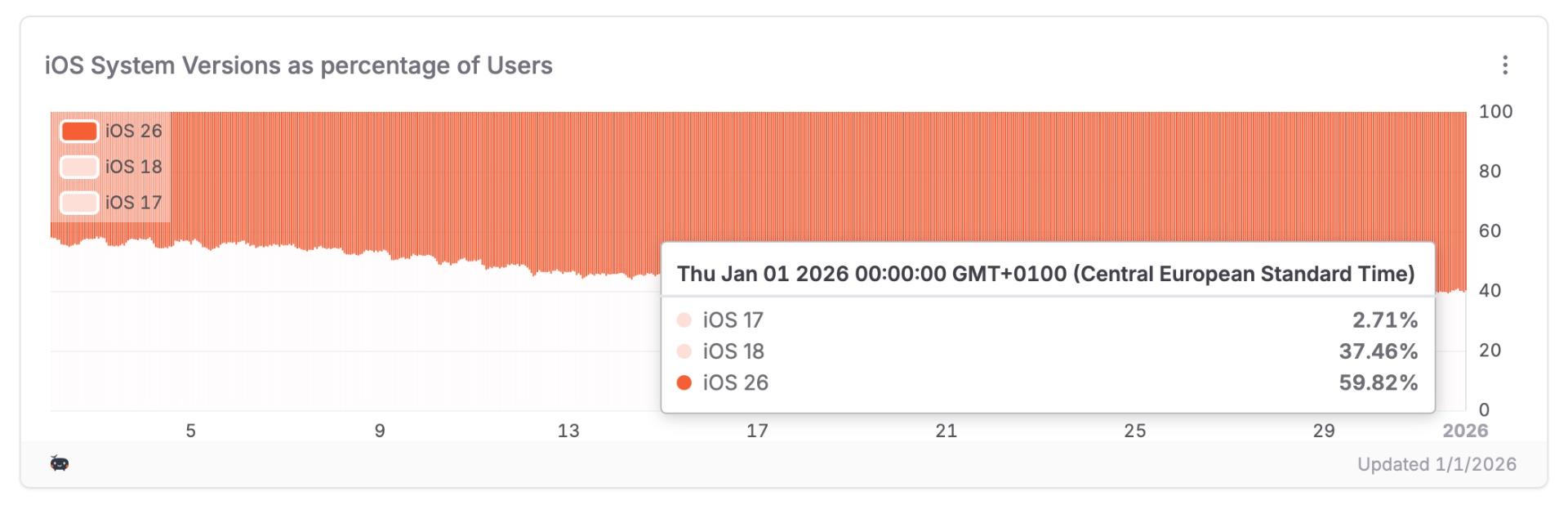
Task: Toggle the iOS 17 legend label
Action: [133, 203]
